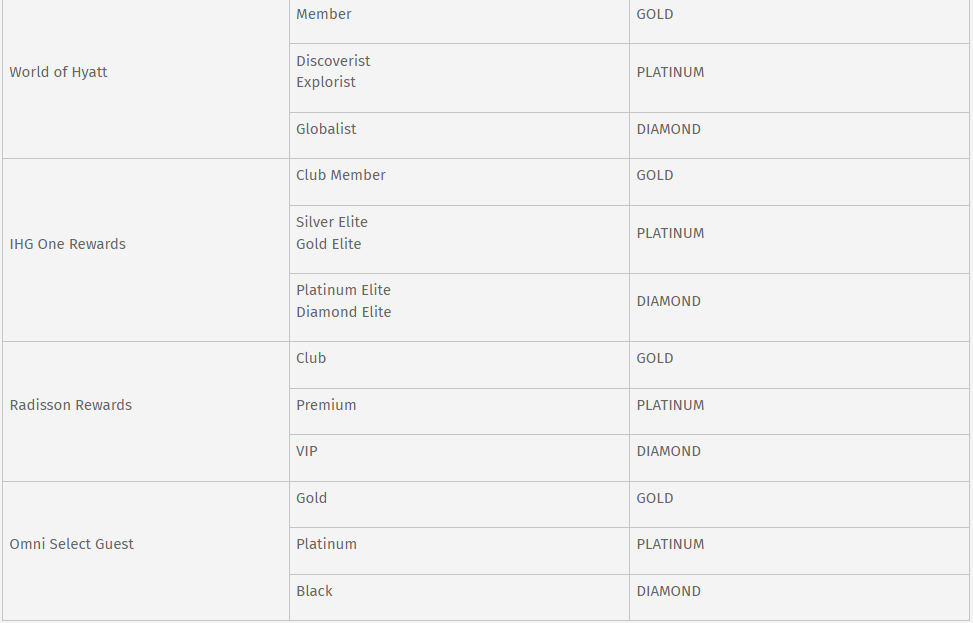The width and height of the screenshot is (973, 623).
Task: Click GOLD status beside Club Member
Action: (x=655, y=175)
